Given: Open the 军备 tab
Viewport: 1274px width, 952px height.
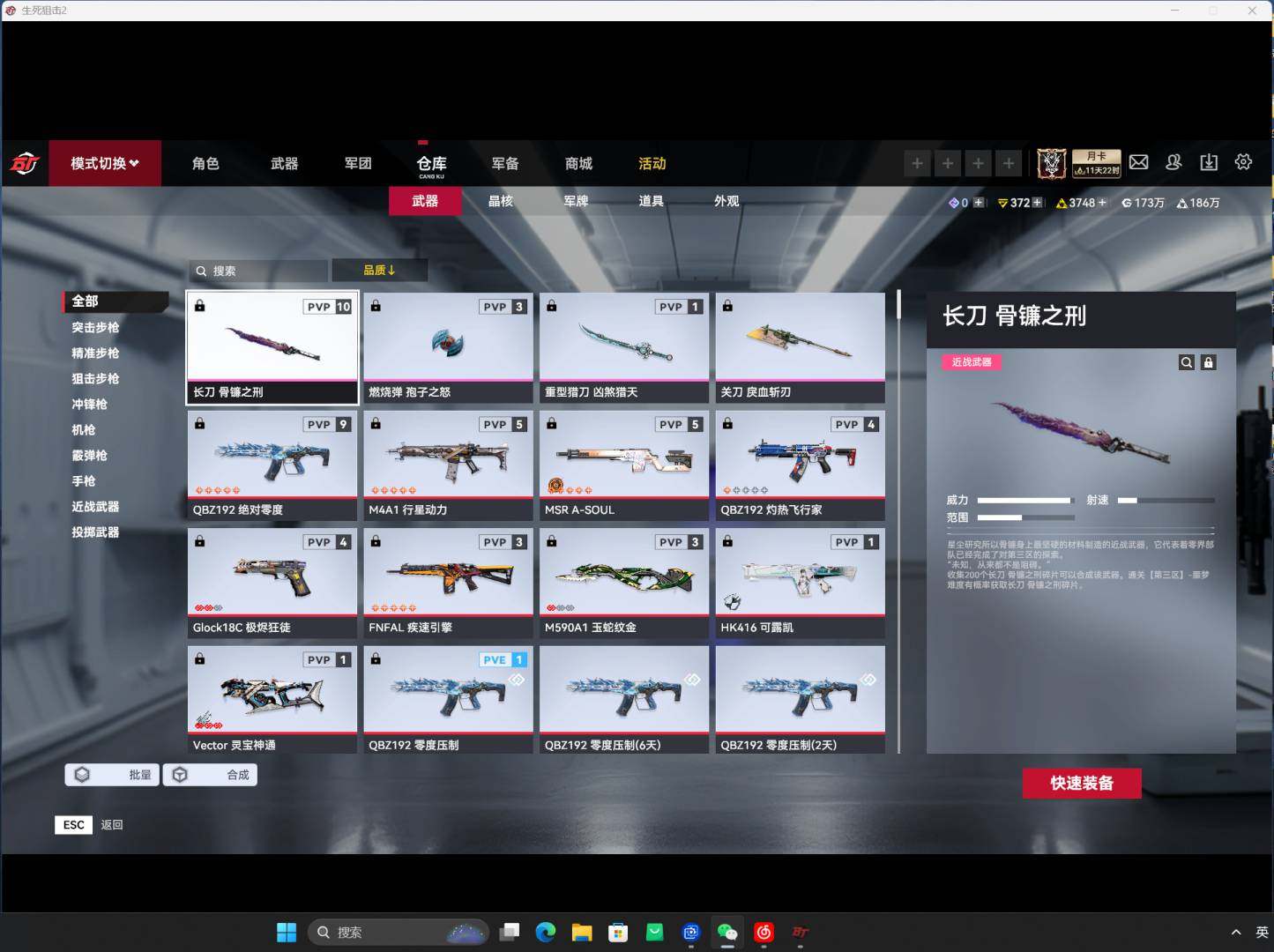Looking at the screenshot, I should coord(505,163).
